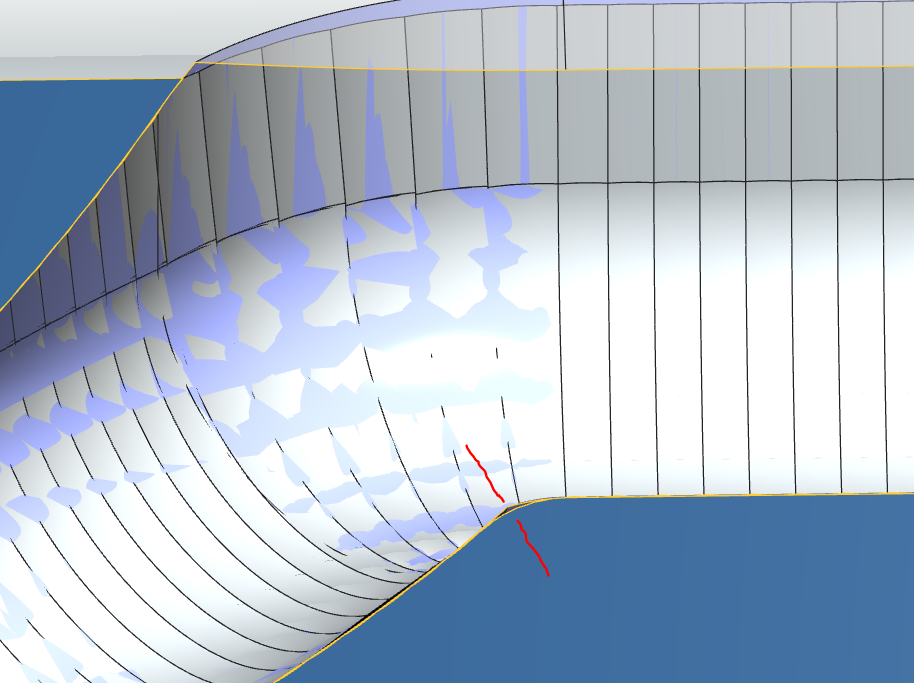
Task: Click the lower red curve segment
Action: click(x=533, y=545)
